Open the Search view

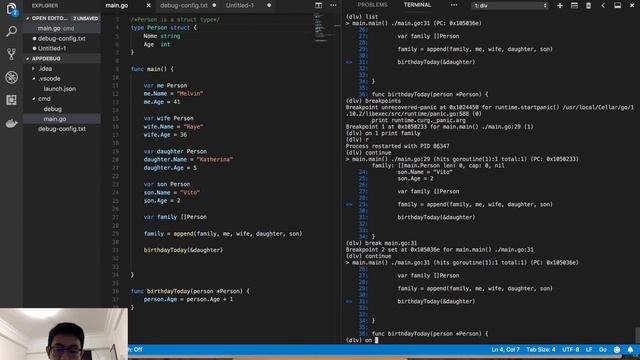click(x=11, y=31)
